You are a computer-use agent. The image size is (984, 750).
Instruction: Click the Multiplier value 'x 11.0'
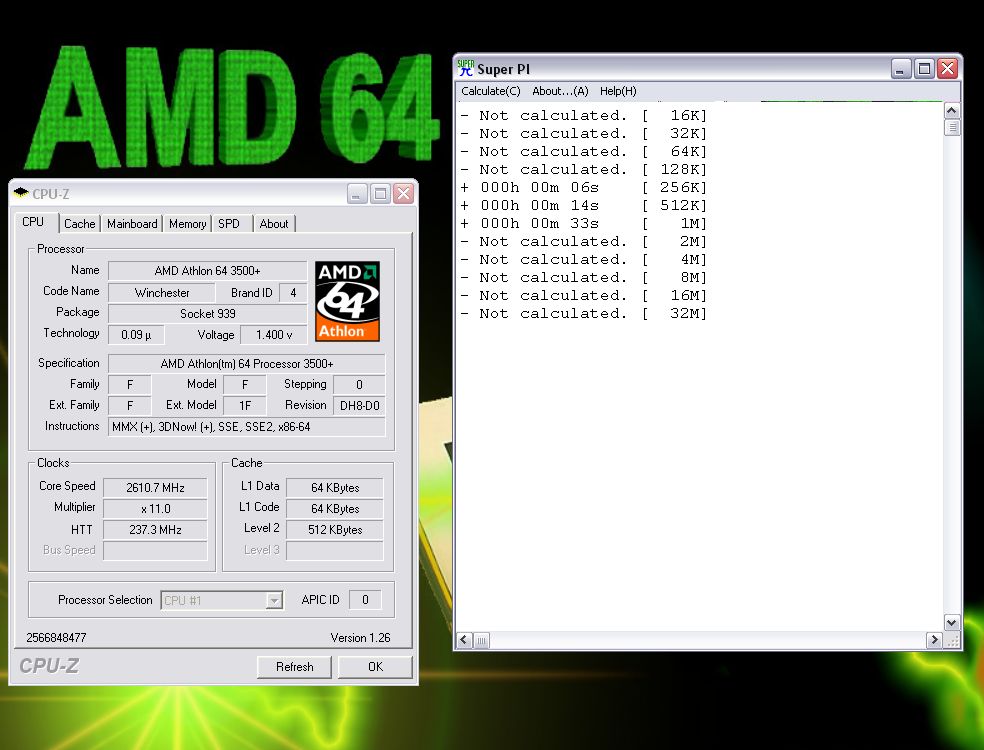(x=155, y=508)
